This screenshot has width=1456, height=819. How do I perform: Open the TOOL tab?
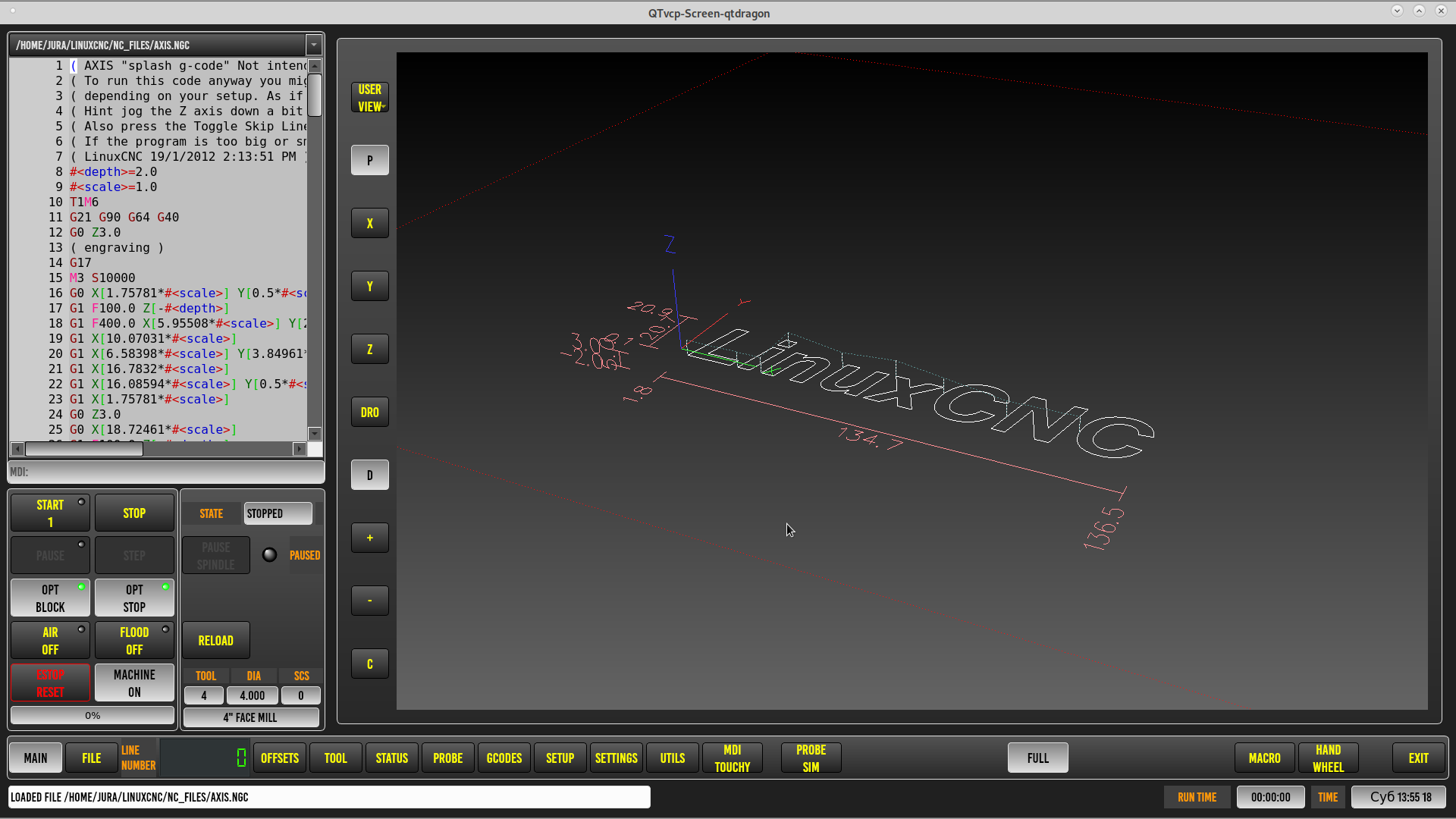pos(336,758)
